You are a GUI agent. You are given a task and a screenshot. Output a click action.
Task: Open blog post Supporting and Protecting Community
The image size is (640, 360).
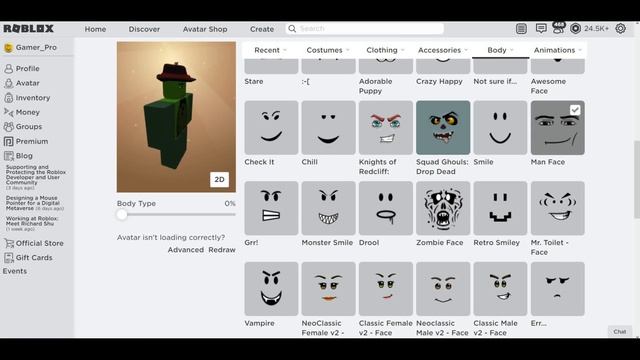click(x=36, y=177)
